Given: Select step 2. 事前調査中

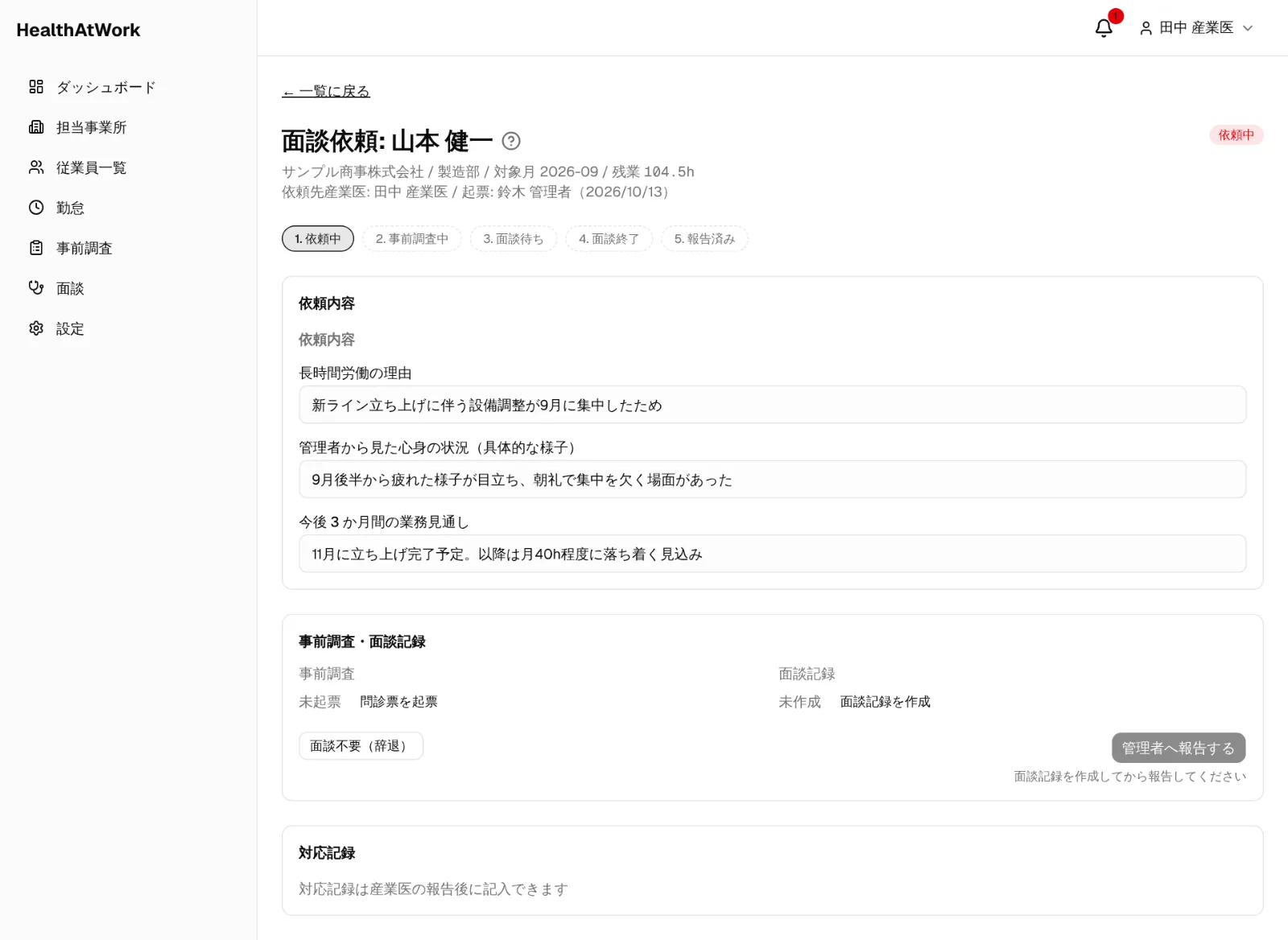Looking at the screenshot, I should pyautogui.click(x=412, y=239).
